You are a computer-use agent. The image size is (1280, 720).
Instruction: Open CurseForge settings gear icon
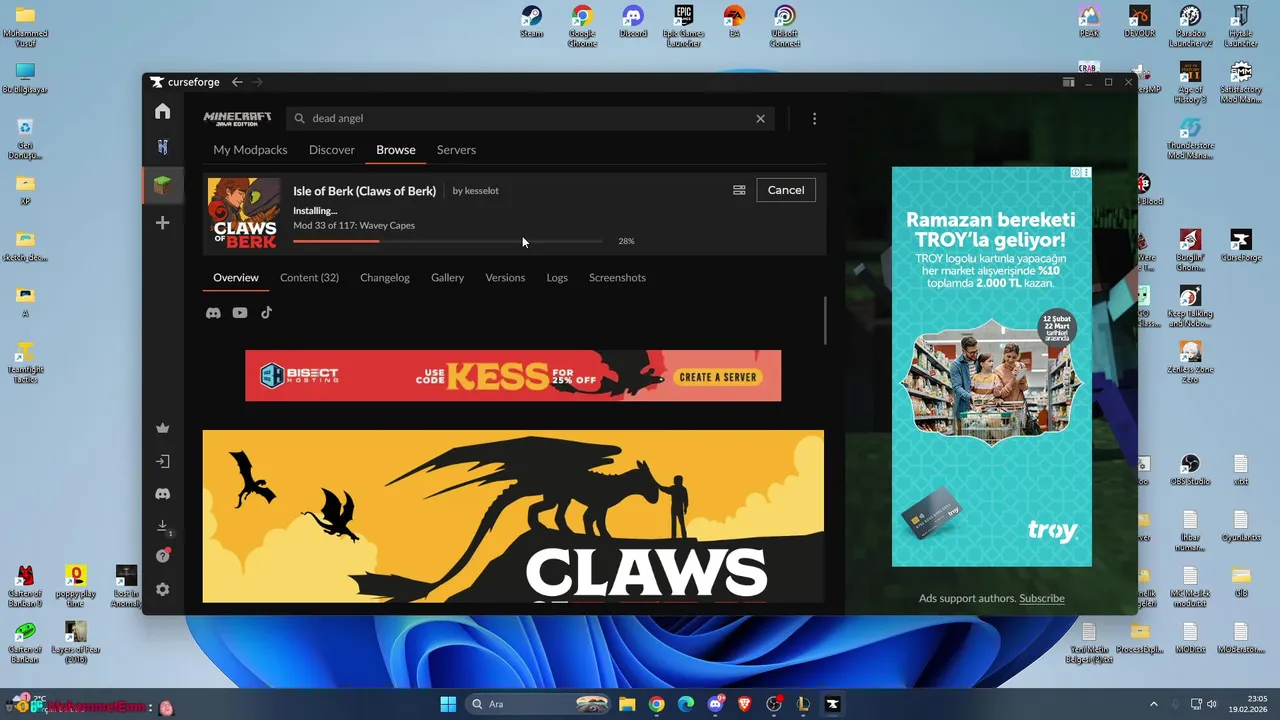pyautogui.click(x=162, y=590)
